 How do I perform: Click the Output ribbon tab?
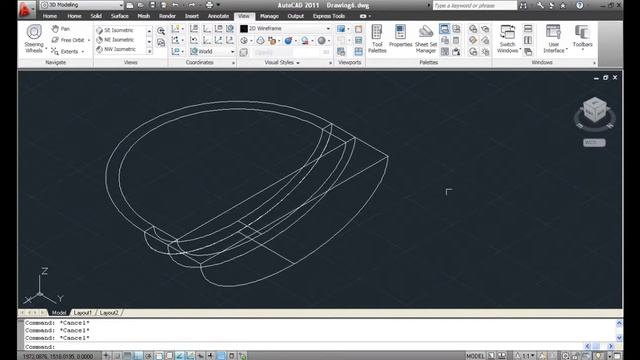296,16
